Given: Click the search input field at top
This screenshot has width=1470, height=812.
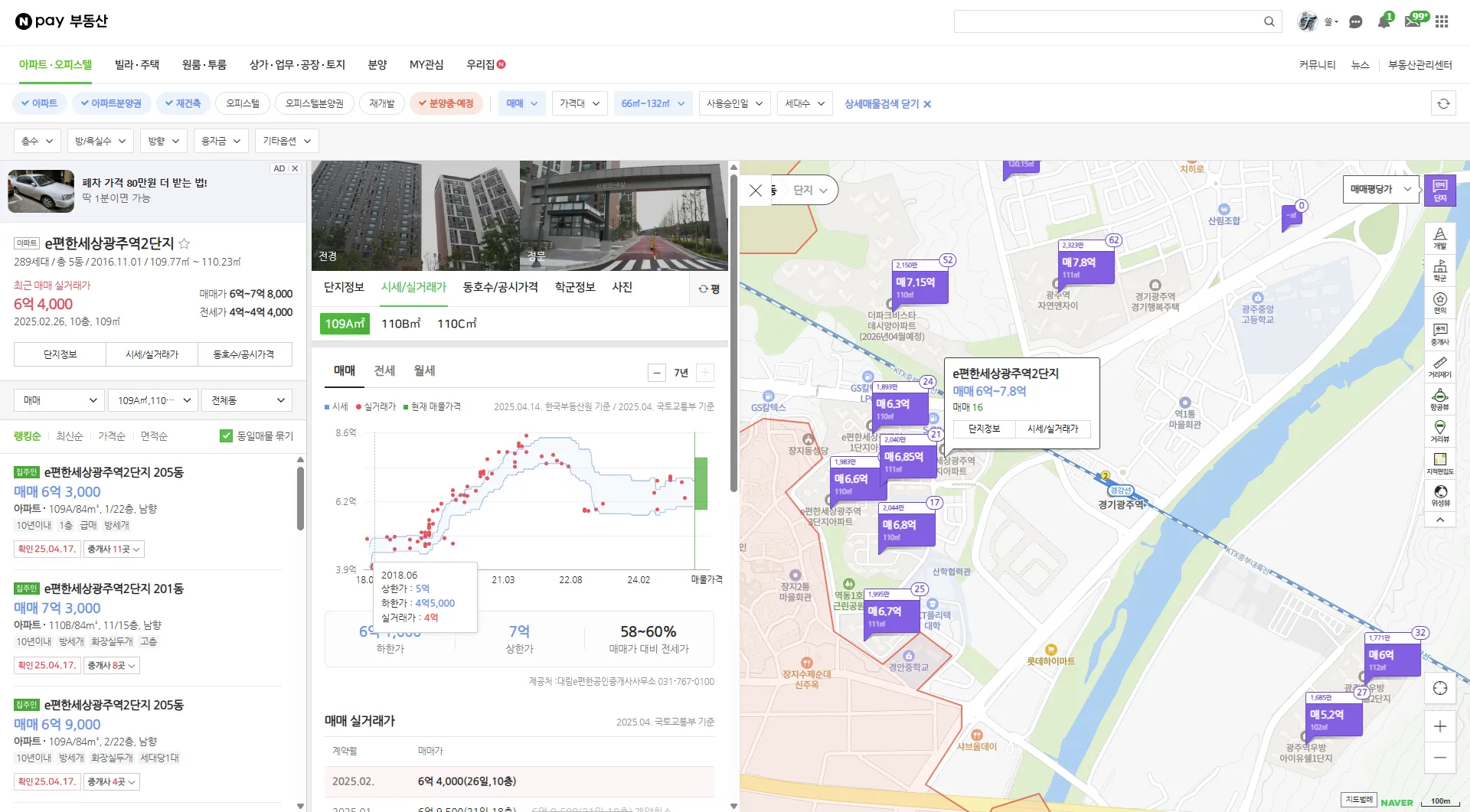Looking at the screenshot, I should click(x=1110, y=21).
